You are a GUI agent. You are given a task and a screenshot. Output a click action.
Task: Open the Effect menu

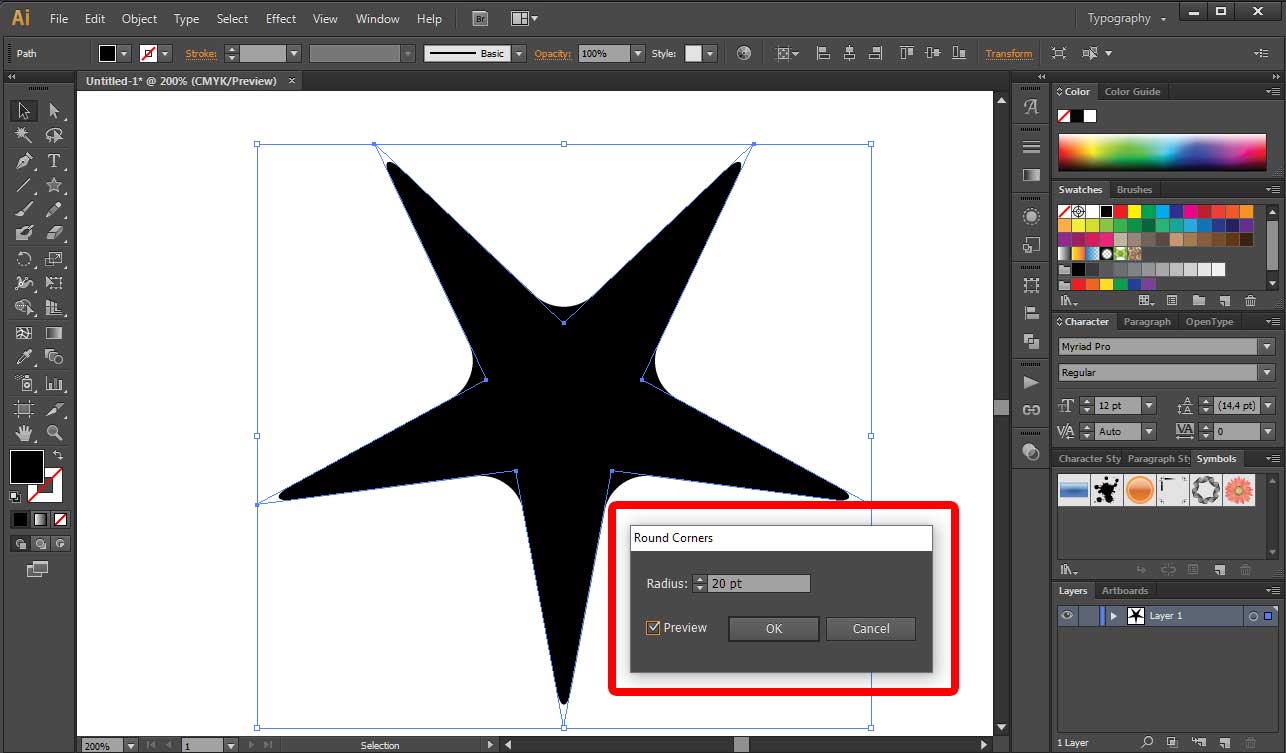click(x=281, y=18)
